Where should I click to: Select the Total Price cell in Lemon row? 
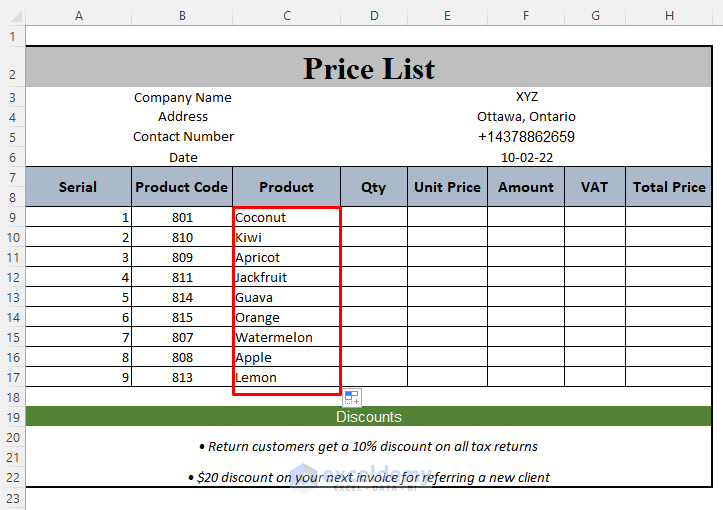coord(669,377)
